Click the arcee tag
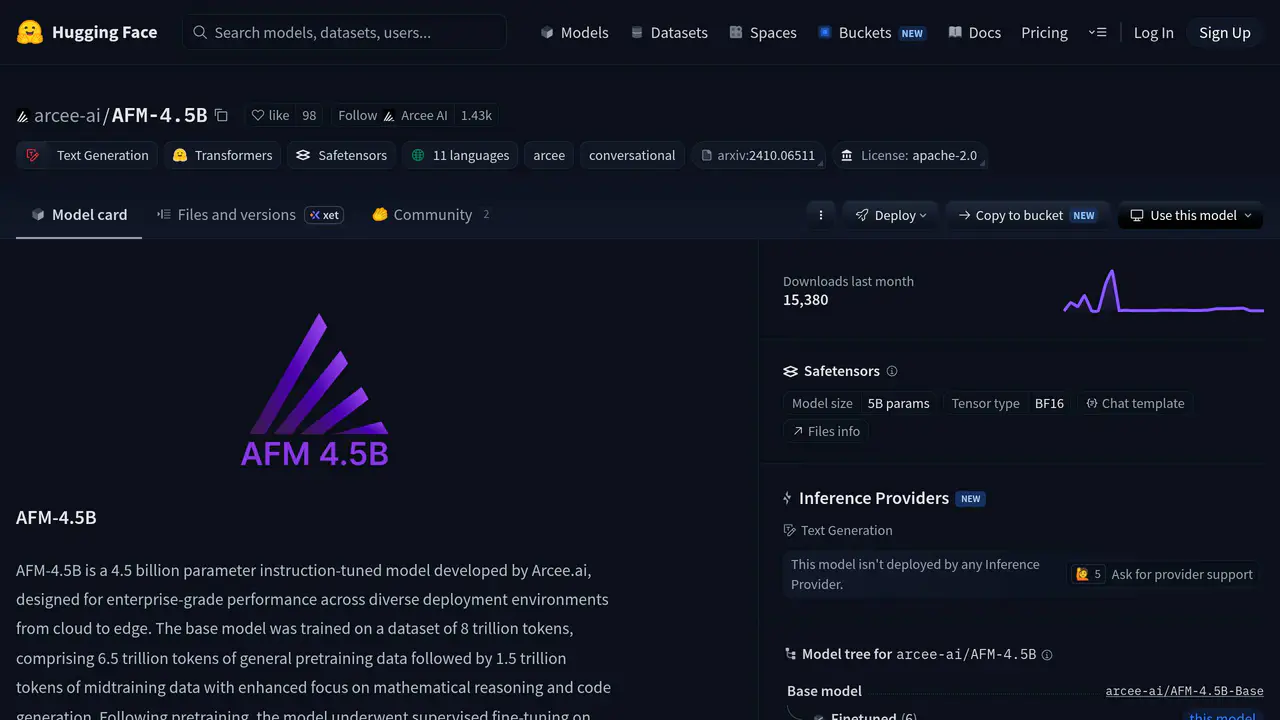Viewport: 1280px width, 720px height. (549, 155)
